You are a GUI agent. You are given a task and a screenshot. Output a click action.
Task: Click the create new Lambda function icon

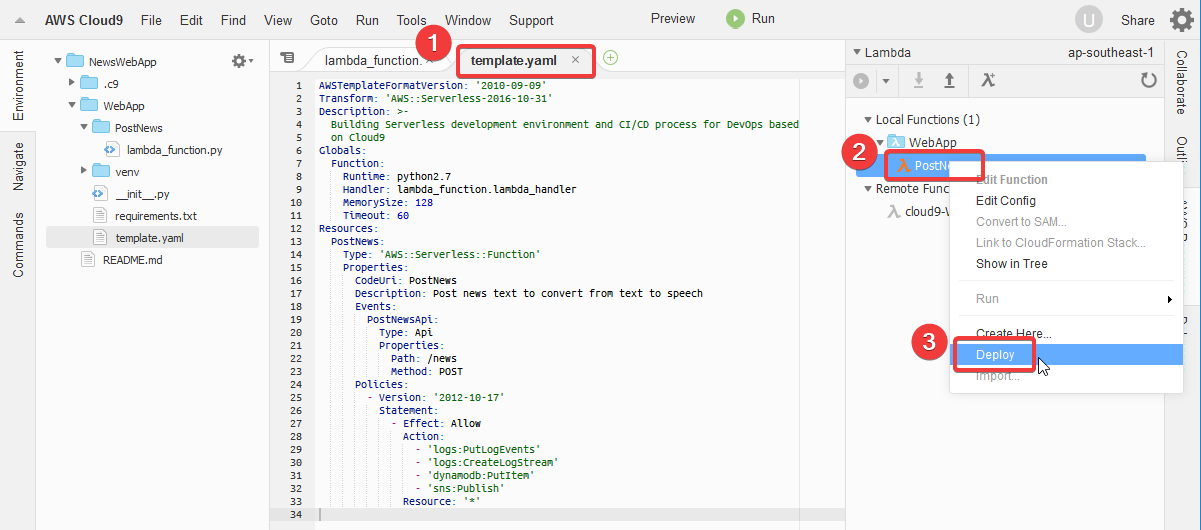988,80
